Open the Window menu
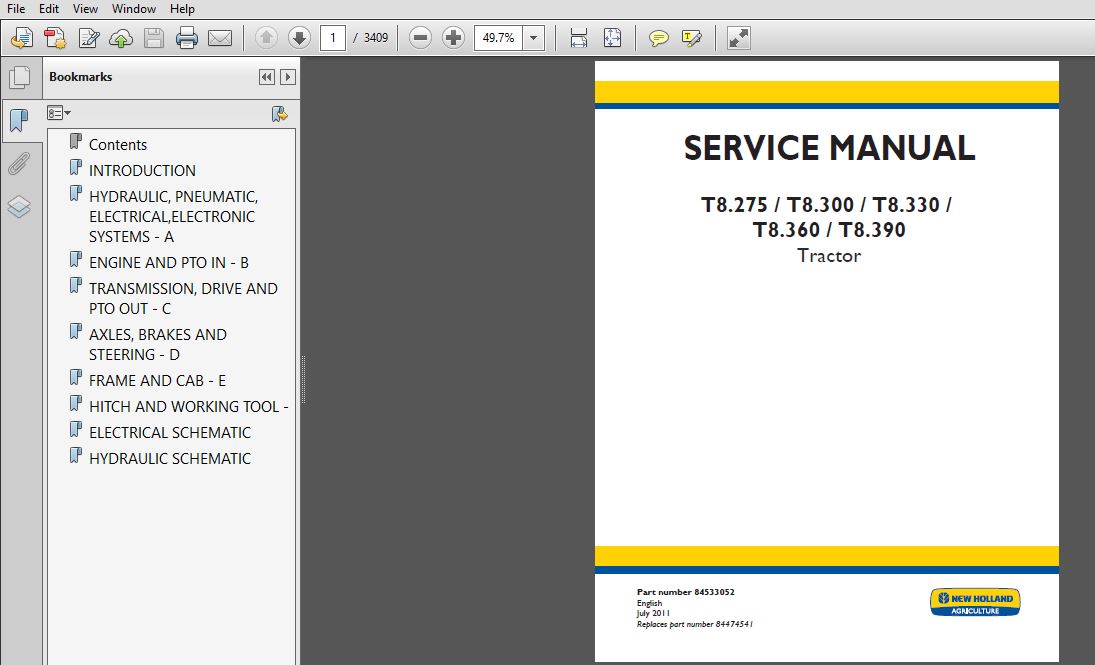The image size is (1095, 665). (x=133, y=8)
